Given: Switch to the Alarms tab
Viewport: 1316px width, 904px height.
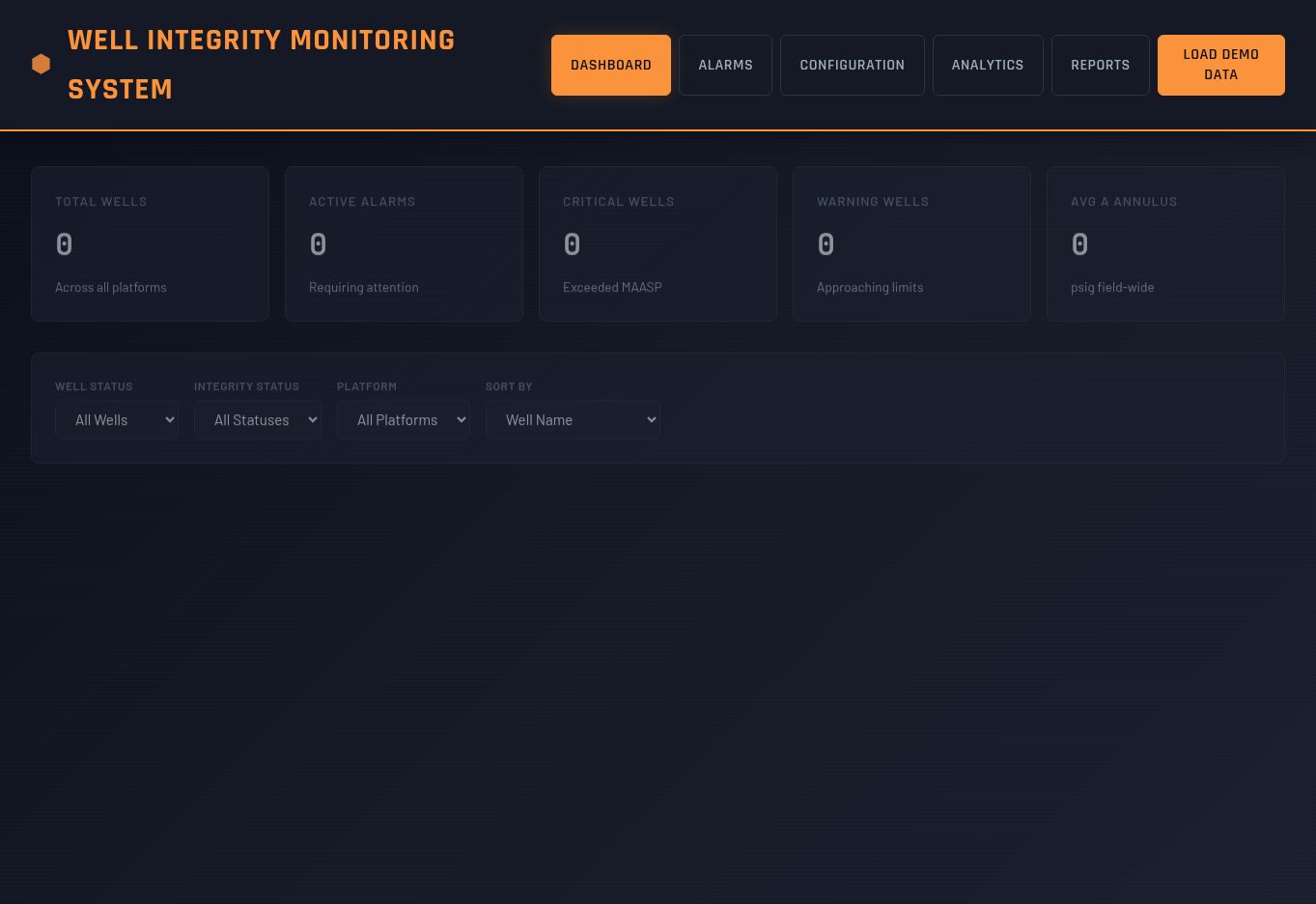Looking at the screenshot, I should coord(725,65).
